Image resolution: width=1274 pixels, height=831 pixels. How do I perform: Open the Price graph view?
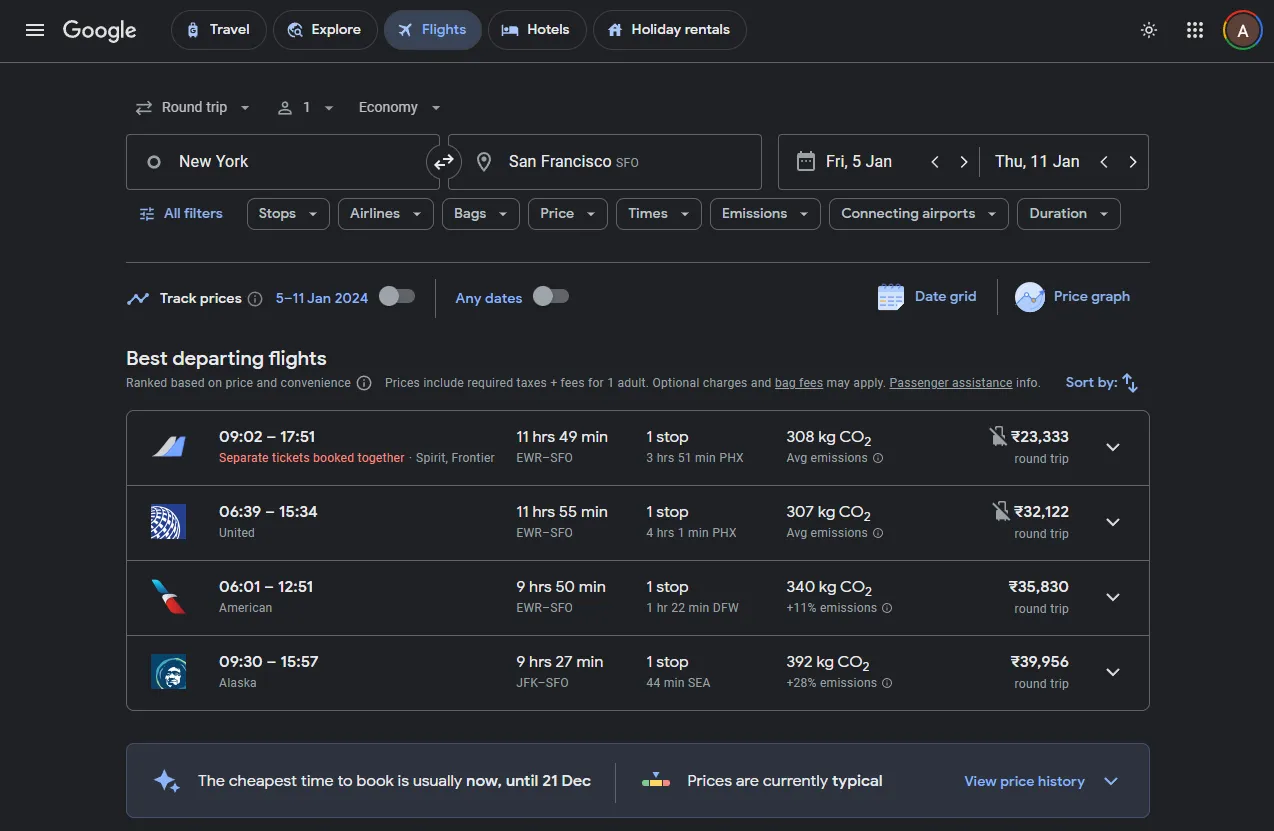click(1073, 297)
